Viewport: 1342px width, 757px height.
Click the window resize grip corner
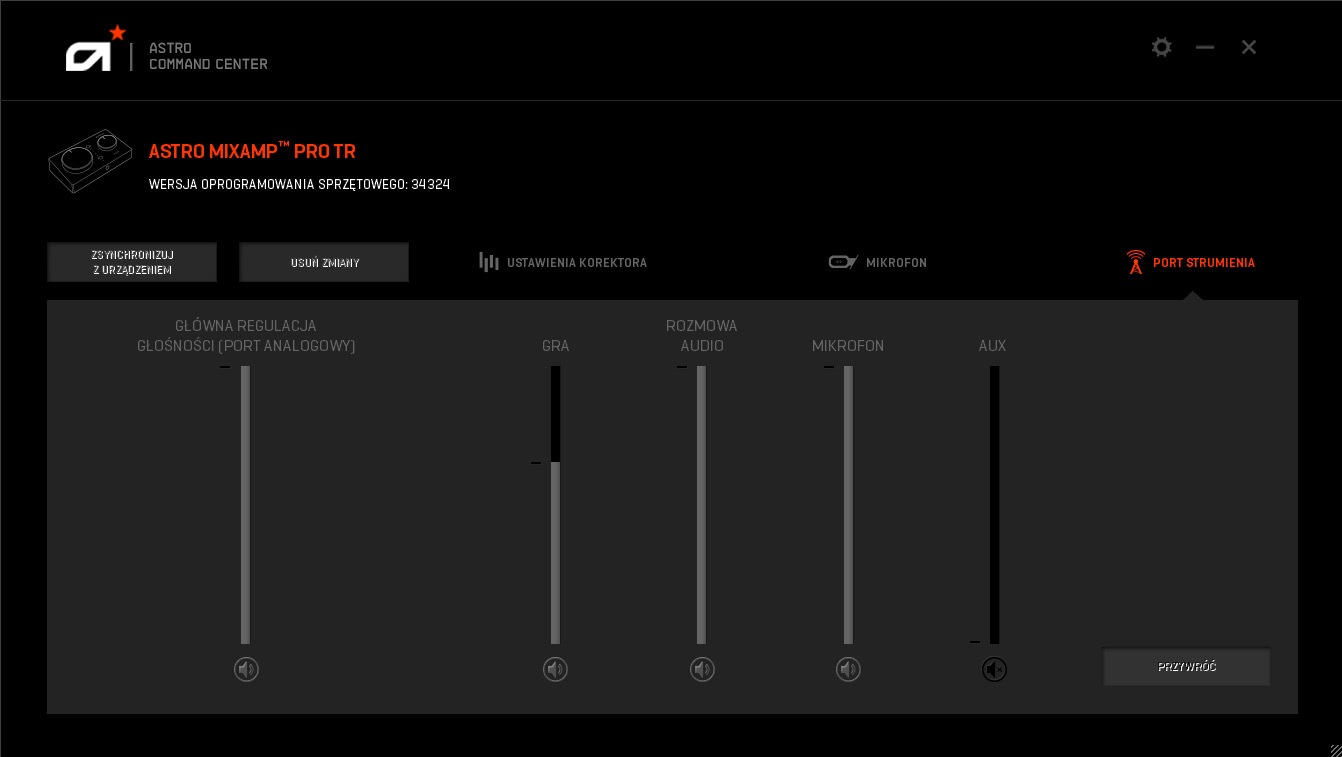coord(1334,749)
